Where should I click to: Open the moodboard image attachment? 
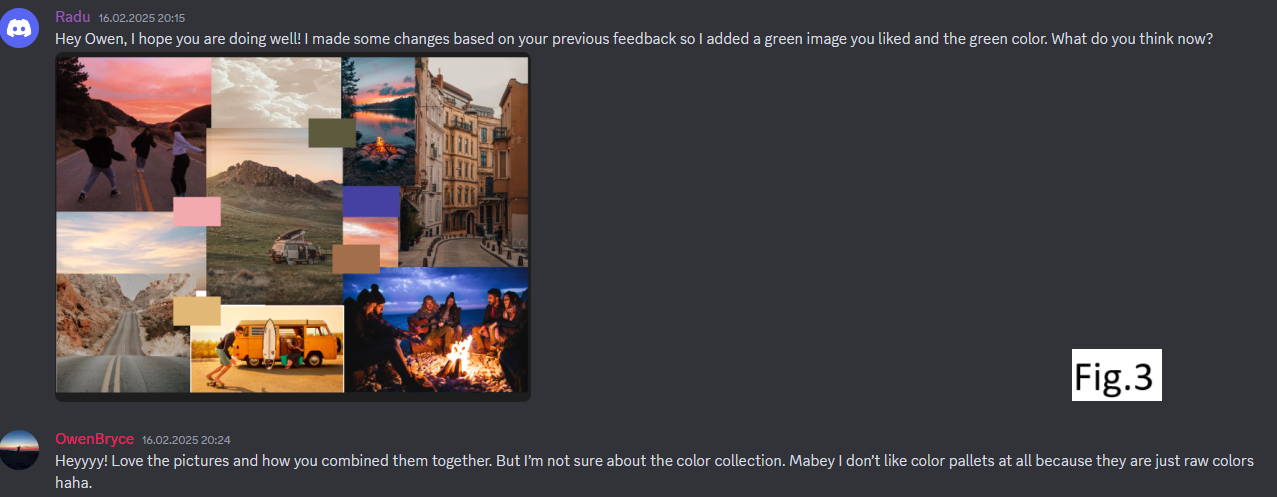(x=292, y=227)
